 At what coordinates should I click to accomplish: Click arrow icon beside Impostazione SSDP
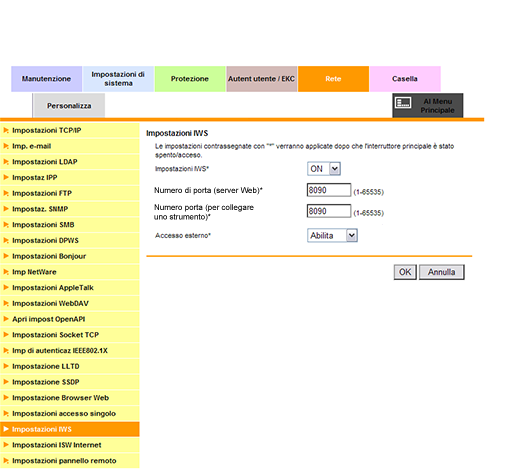[6, 382]
